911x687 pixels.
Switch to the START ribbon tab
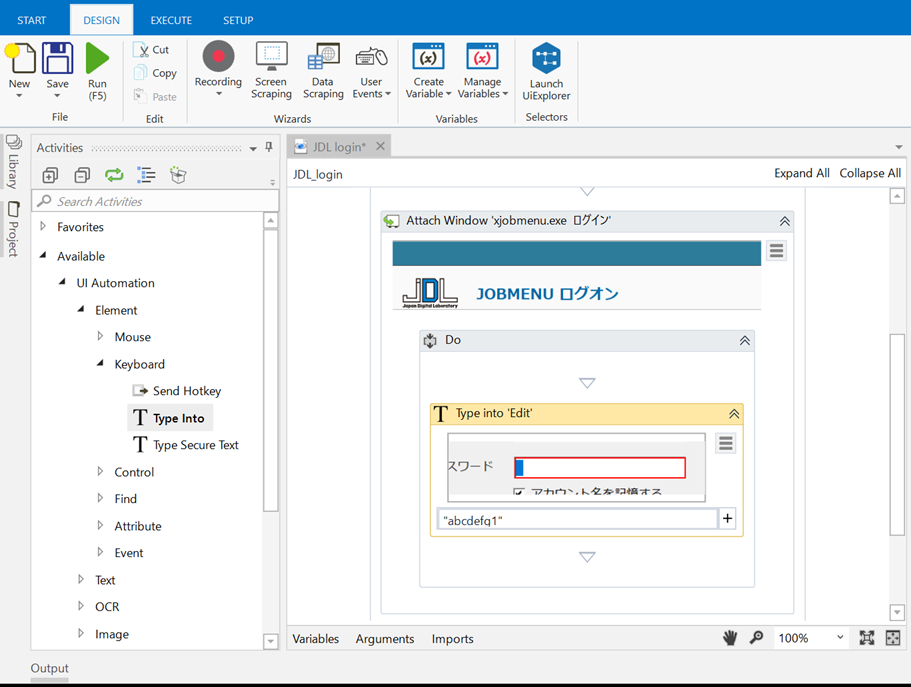(31, 20)
